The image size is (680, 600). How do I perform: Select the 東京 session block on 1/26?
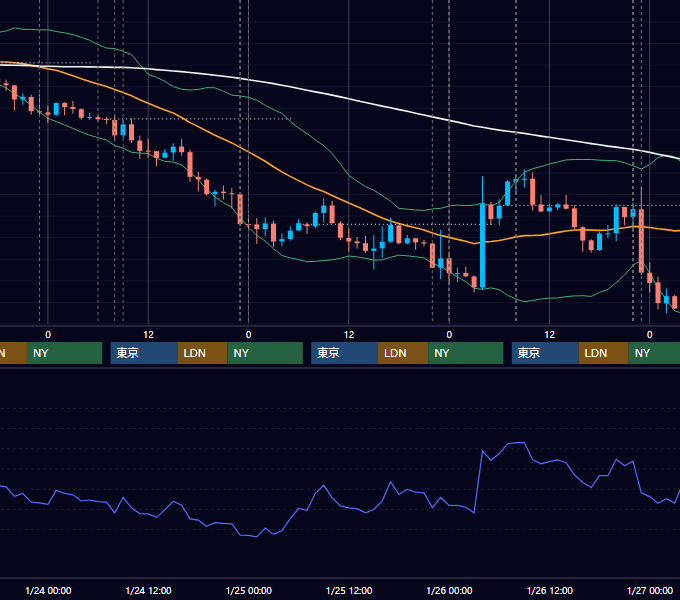[545, 353]
